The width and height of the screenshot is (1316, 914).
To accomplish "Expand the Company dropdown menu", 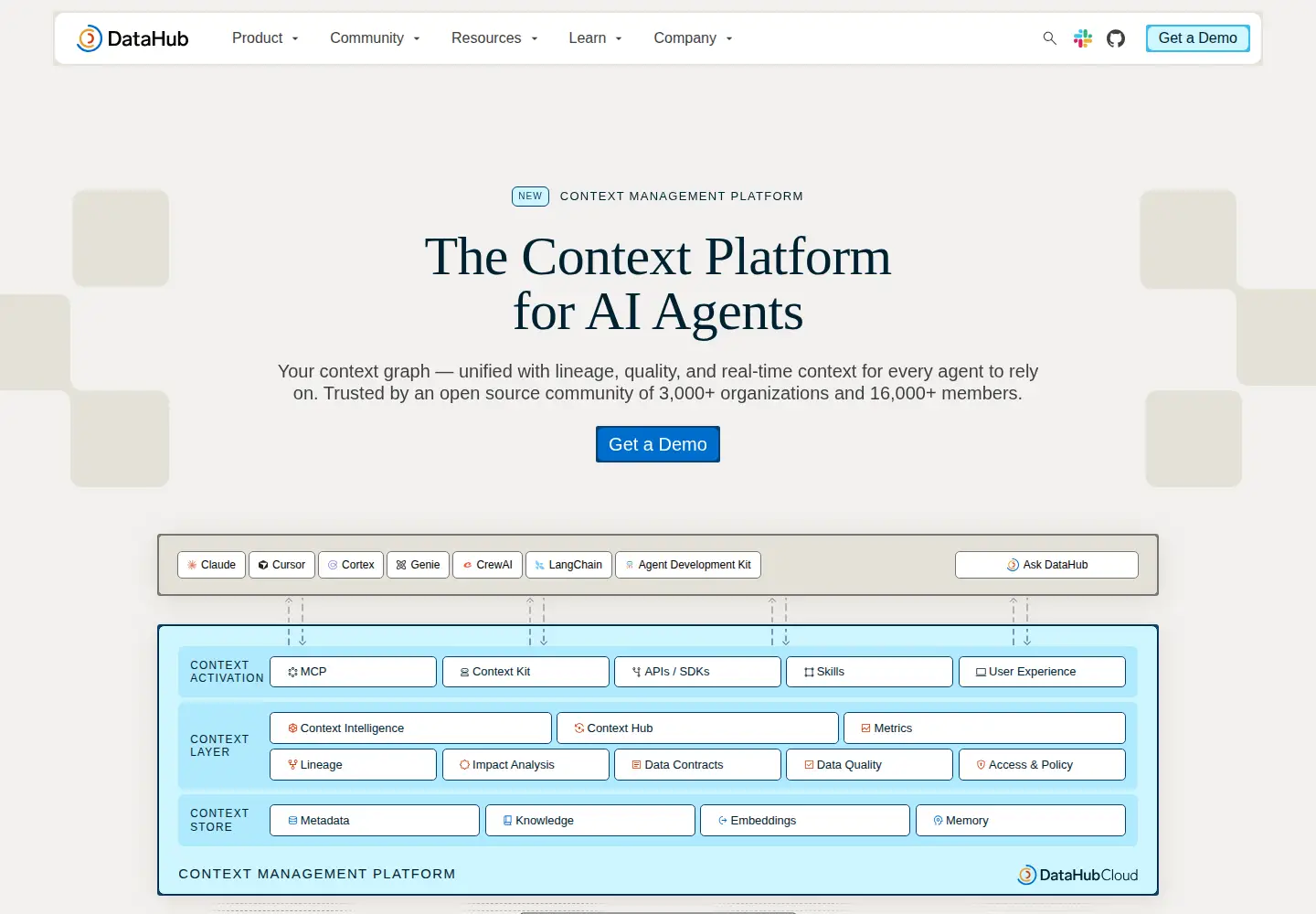I will (693, 38).
